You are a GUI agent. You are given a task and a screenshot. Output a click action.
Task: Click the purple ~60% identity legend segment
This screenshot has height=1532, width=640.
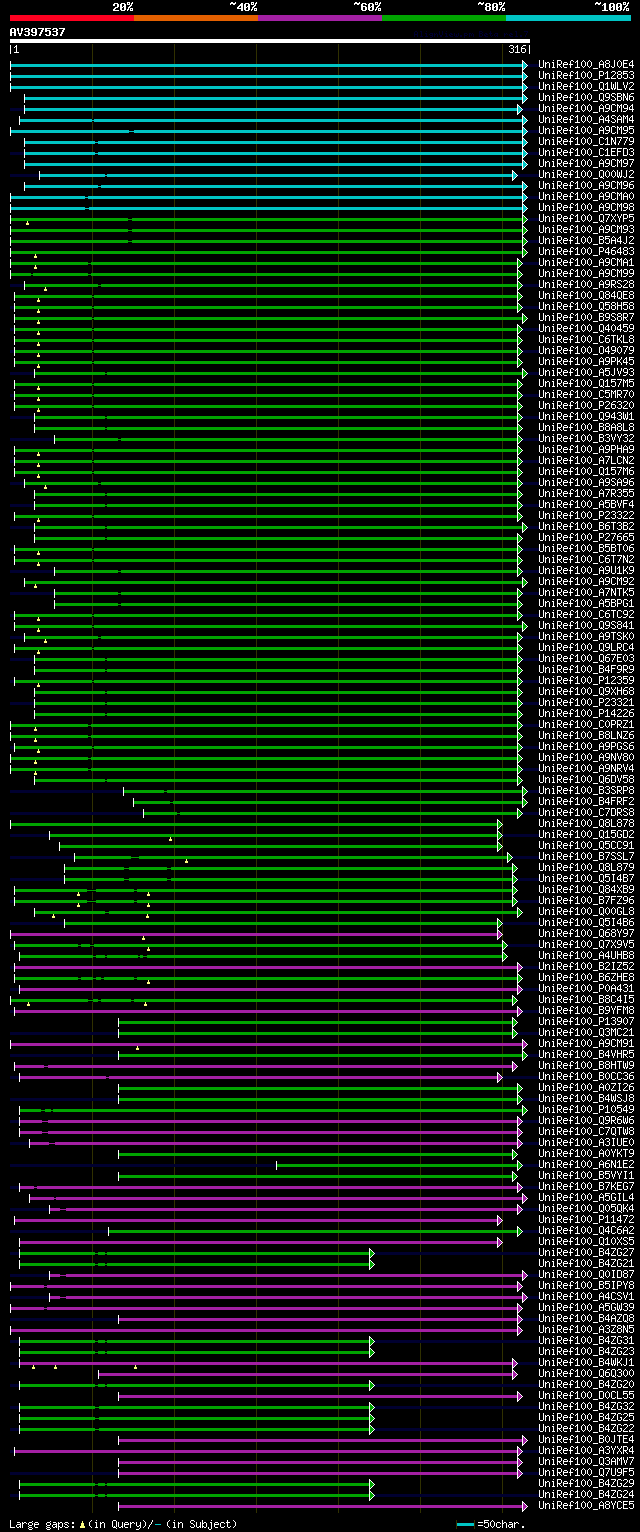click(320, 18)
